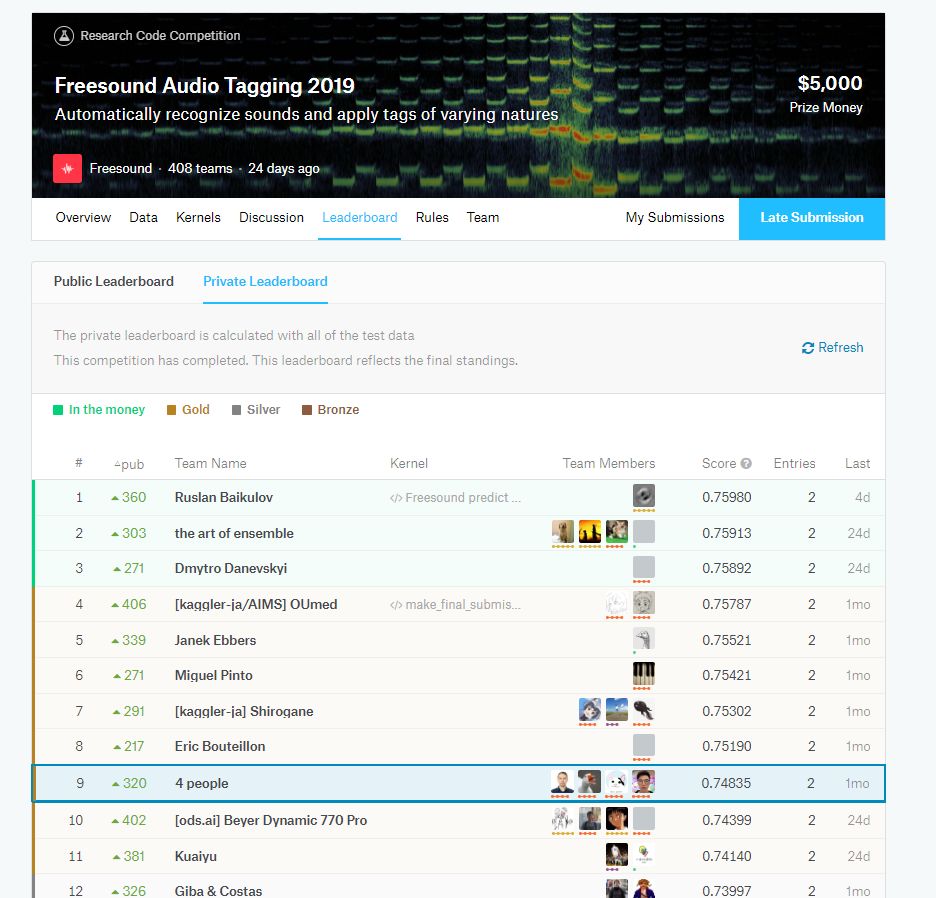
Task: Click the [kaggler-ja] Shirogane team name
Action: pyautogui.click(x=244, y=711)
